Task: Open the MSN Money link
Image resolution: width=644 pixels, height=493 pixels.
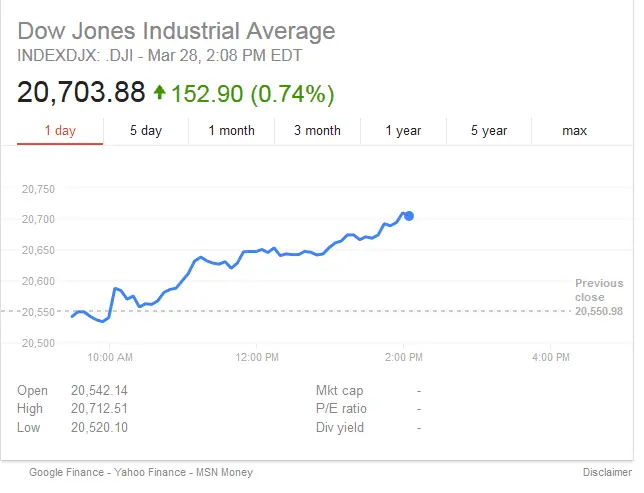Action: point(222,472)
